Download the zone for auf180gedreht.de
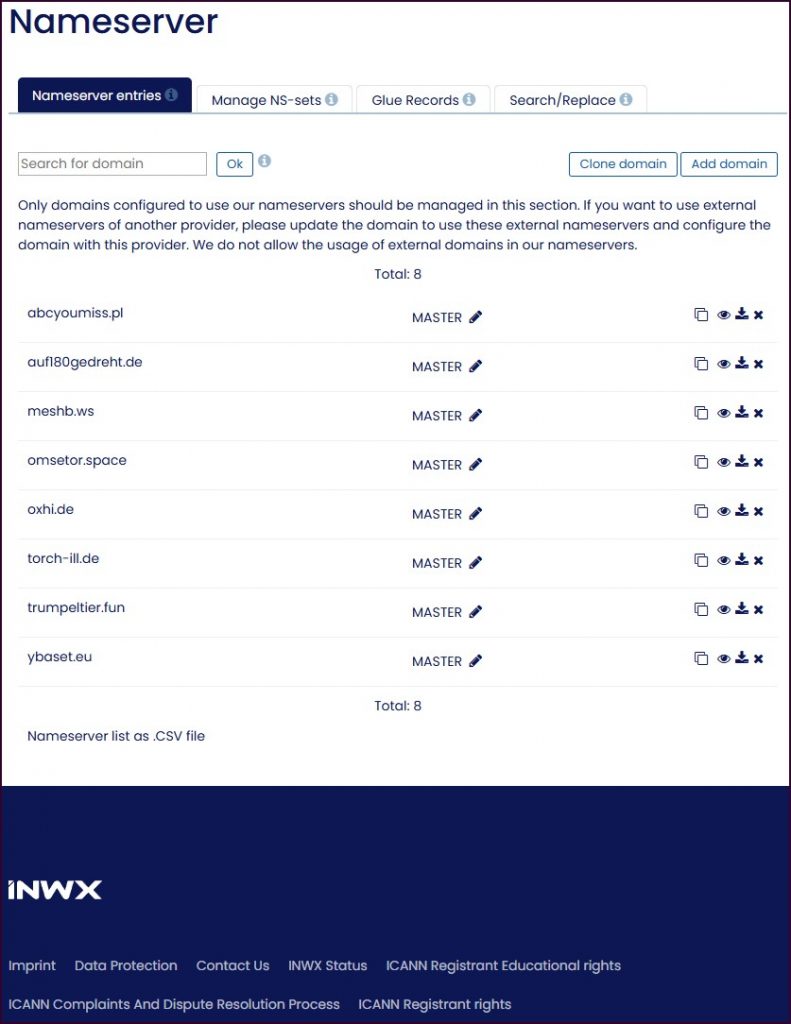The image size is (791, 1024). click(741, 363)
